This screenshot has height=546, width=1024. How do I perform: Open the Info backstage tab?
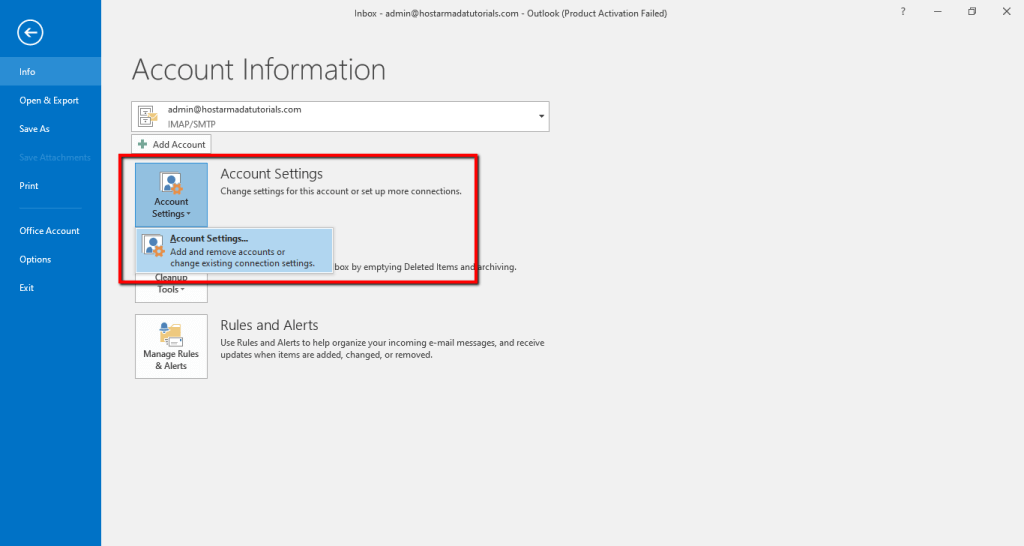coord(50,72)
